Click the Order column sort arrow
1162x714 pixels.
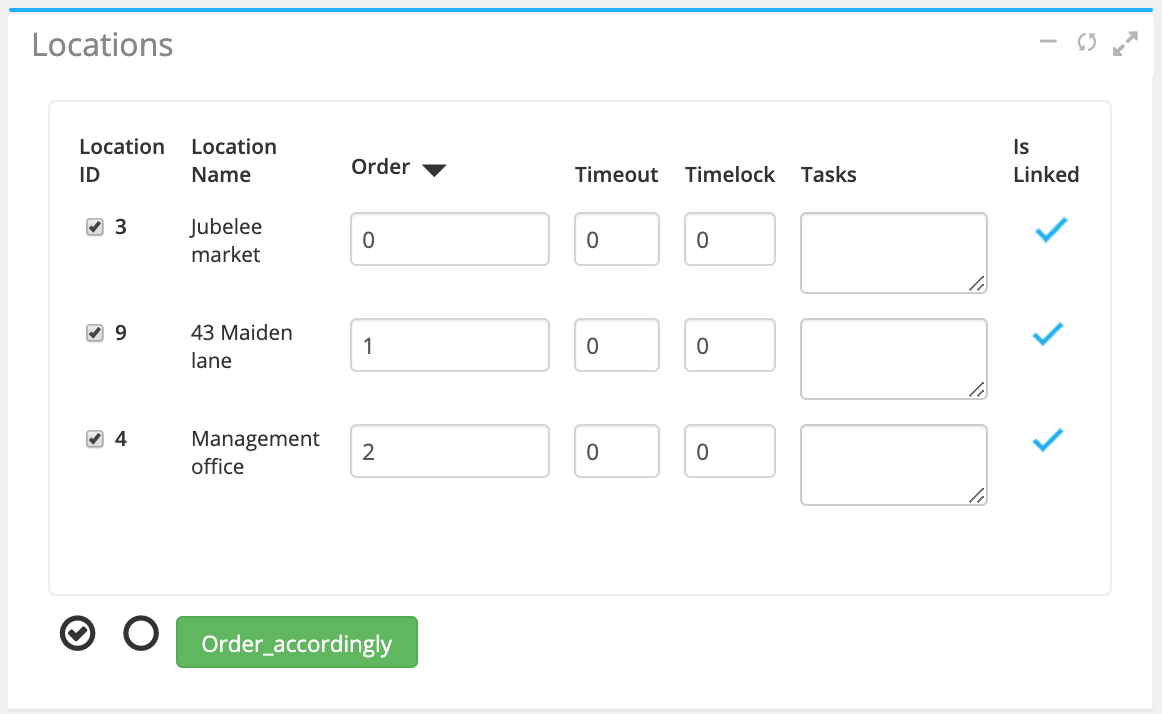pyautogui.click(x=433, y=170)
